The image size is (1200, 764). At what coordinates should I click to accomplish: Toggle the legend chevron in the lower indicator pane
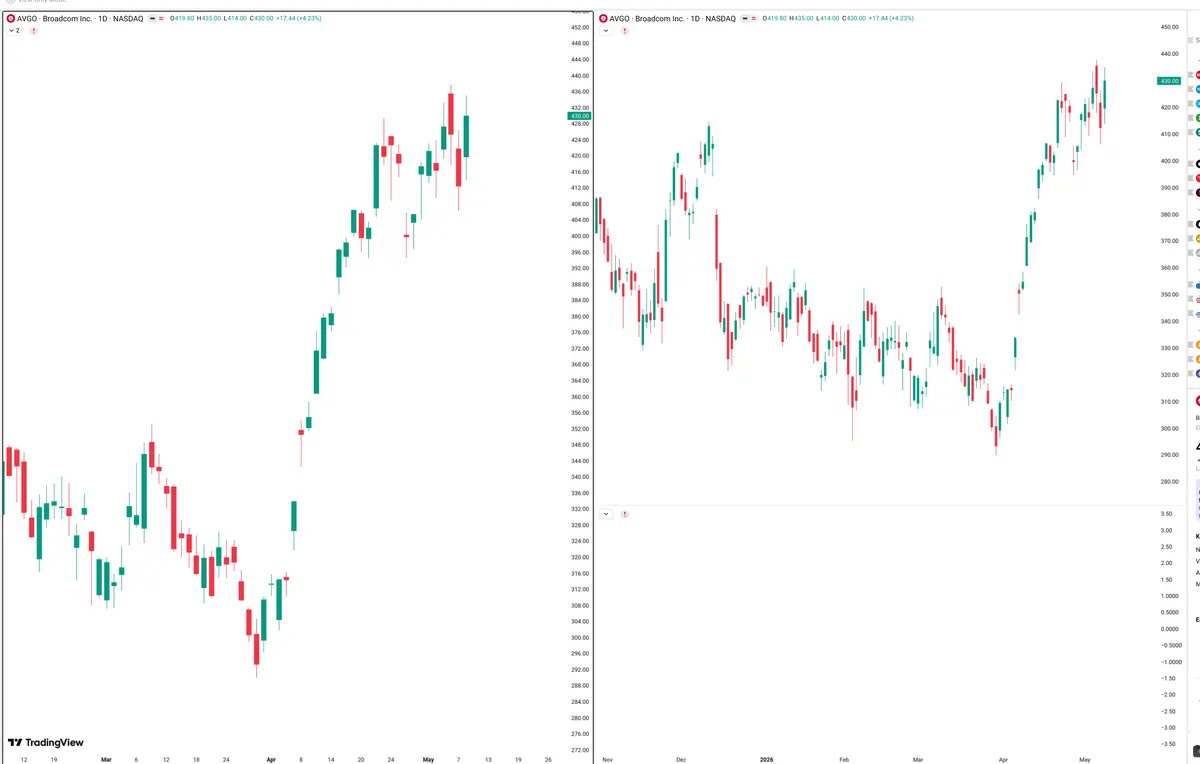[606, 514]
